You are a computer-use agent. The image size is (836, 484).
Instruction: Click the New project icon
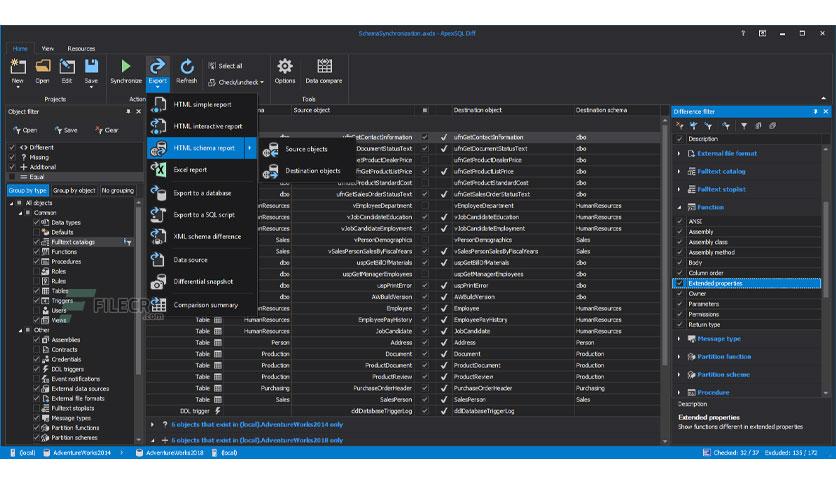point(18,66)
